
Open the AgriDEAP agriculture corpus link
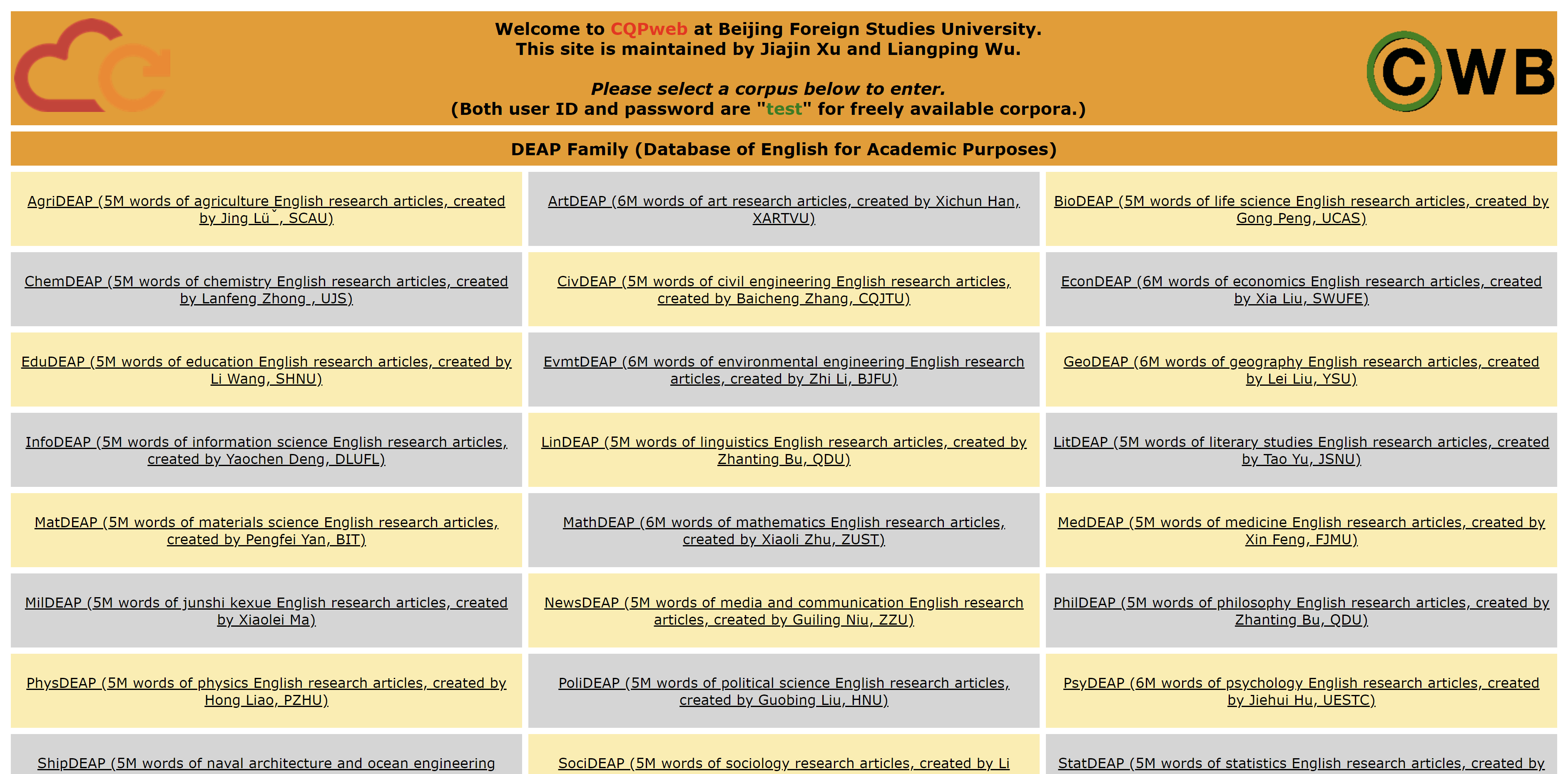pos(266,201)
